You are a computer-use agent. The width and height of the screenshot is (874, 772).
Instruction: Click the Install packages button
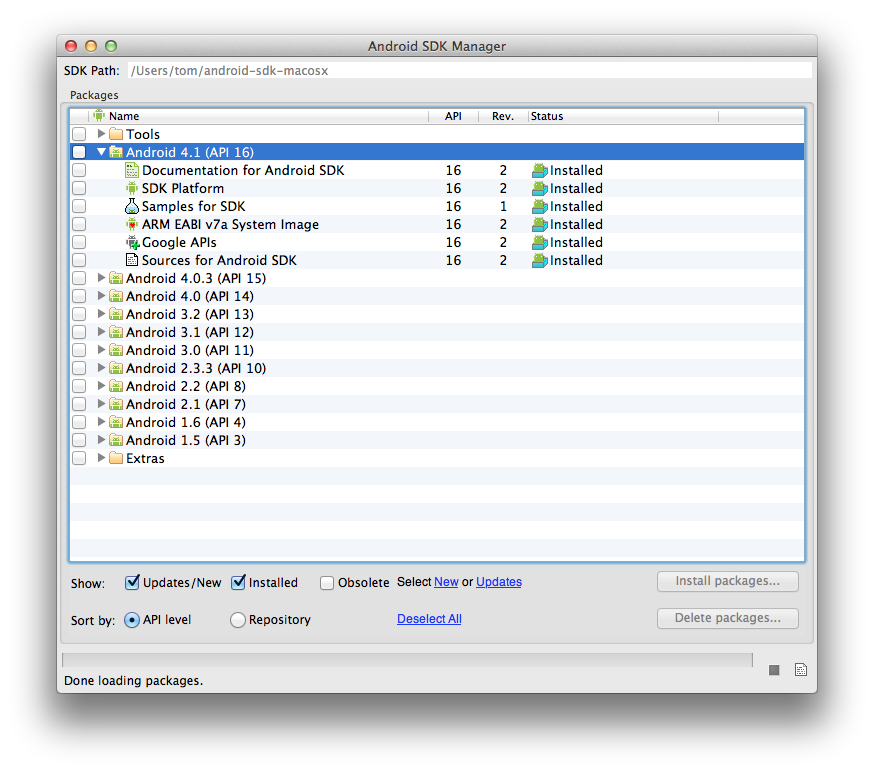(727, 581)
